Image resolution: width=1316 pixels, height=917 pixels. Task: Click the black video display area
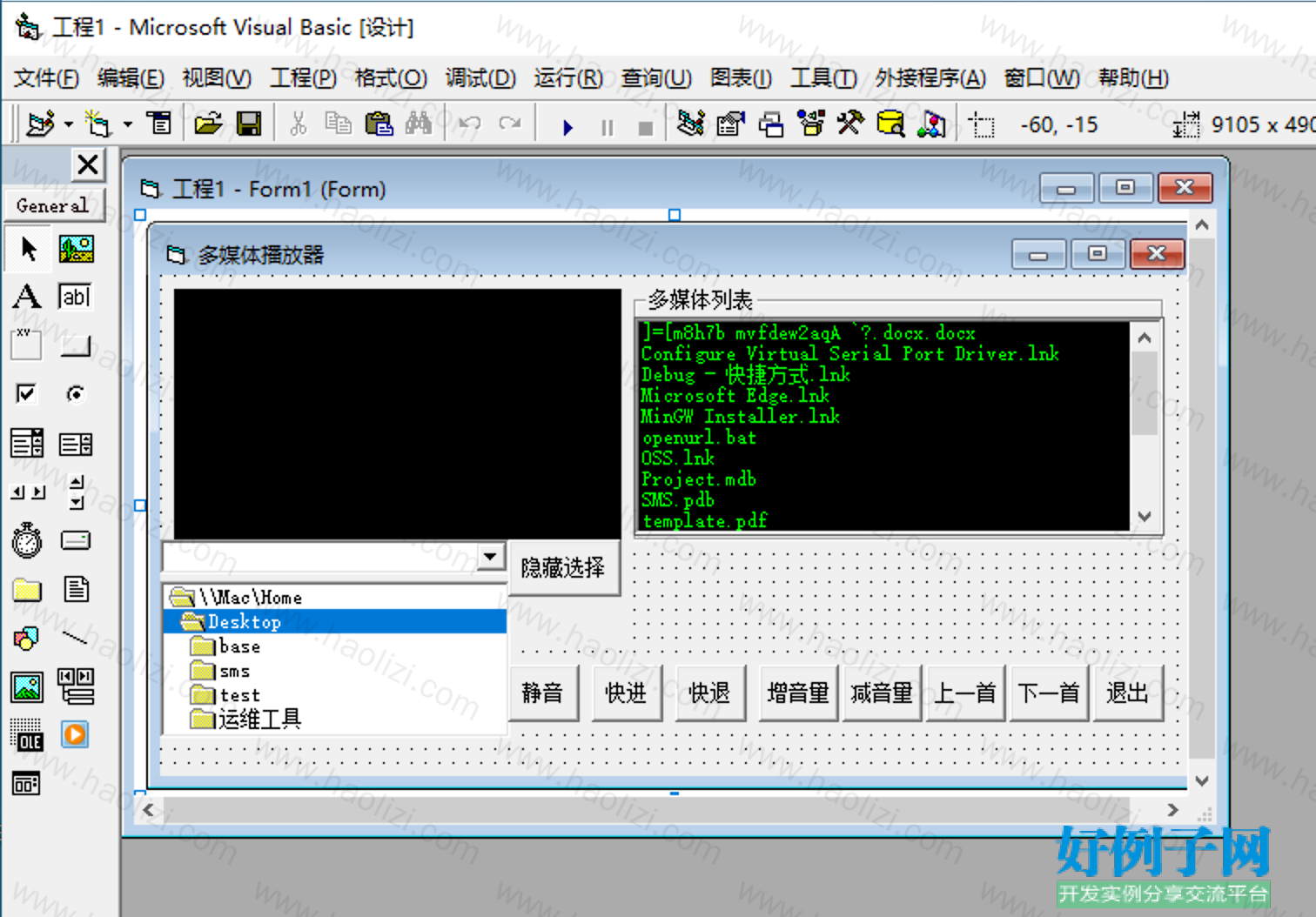[398, 414]
